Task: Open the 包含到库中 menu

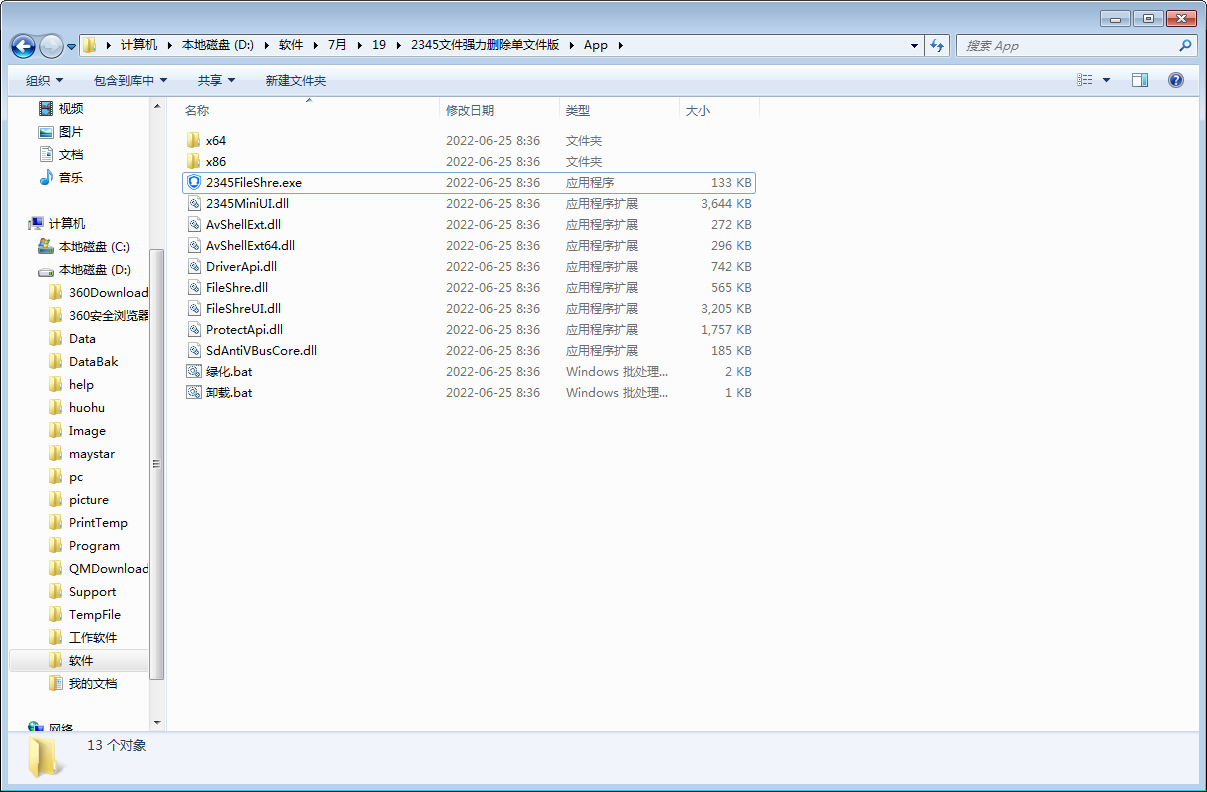Action: click(131, 80)
